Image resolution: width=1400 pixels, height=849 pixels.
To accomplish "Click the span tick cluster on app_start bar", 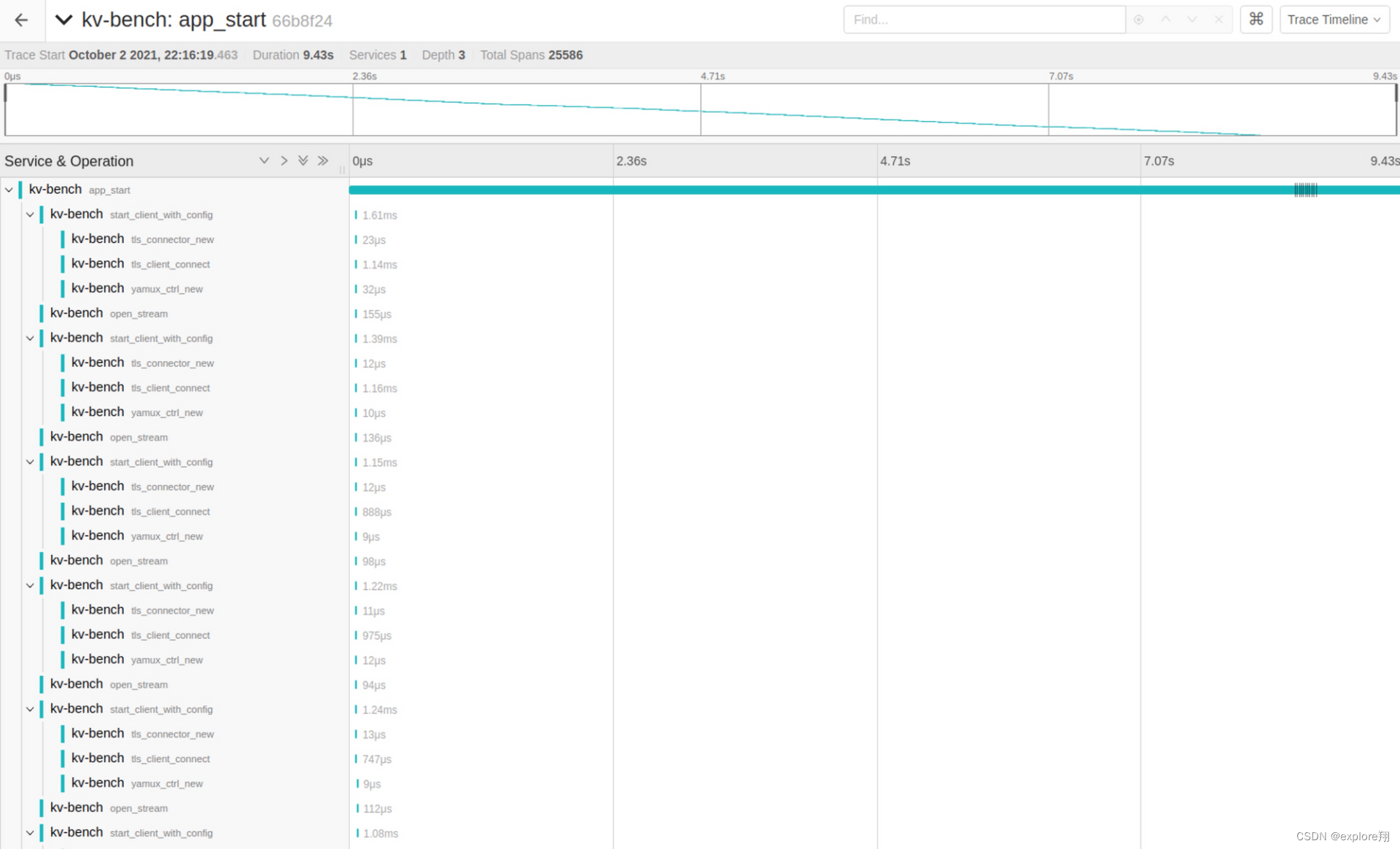I will 1305,190.
